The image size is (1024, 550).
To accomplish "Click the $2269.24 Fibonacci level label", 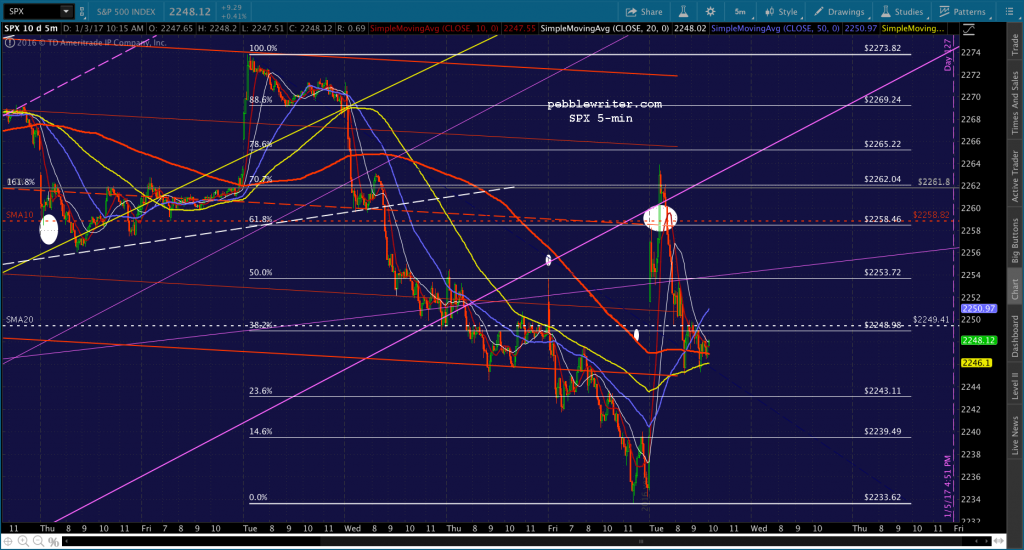I will click(x=882, y=100).
